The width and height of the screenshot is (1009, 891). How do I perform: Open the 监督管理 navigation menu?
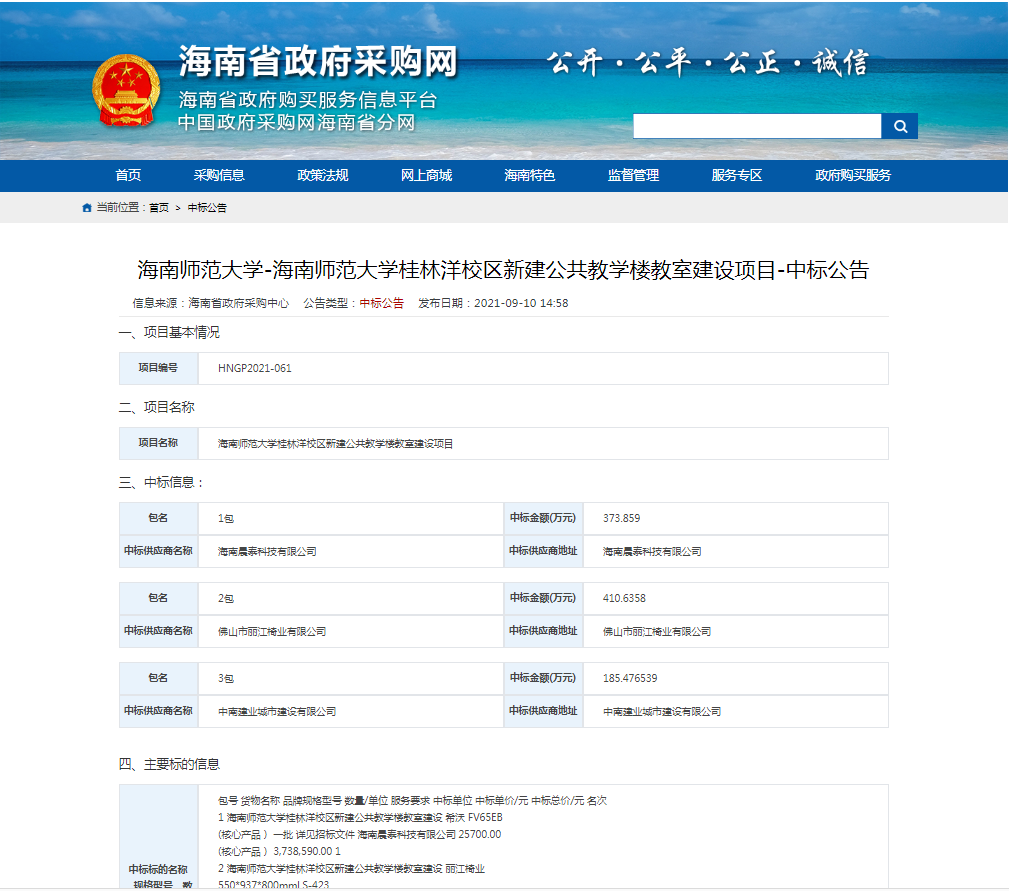coord(633,176)
